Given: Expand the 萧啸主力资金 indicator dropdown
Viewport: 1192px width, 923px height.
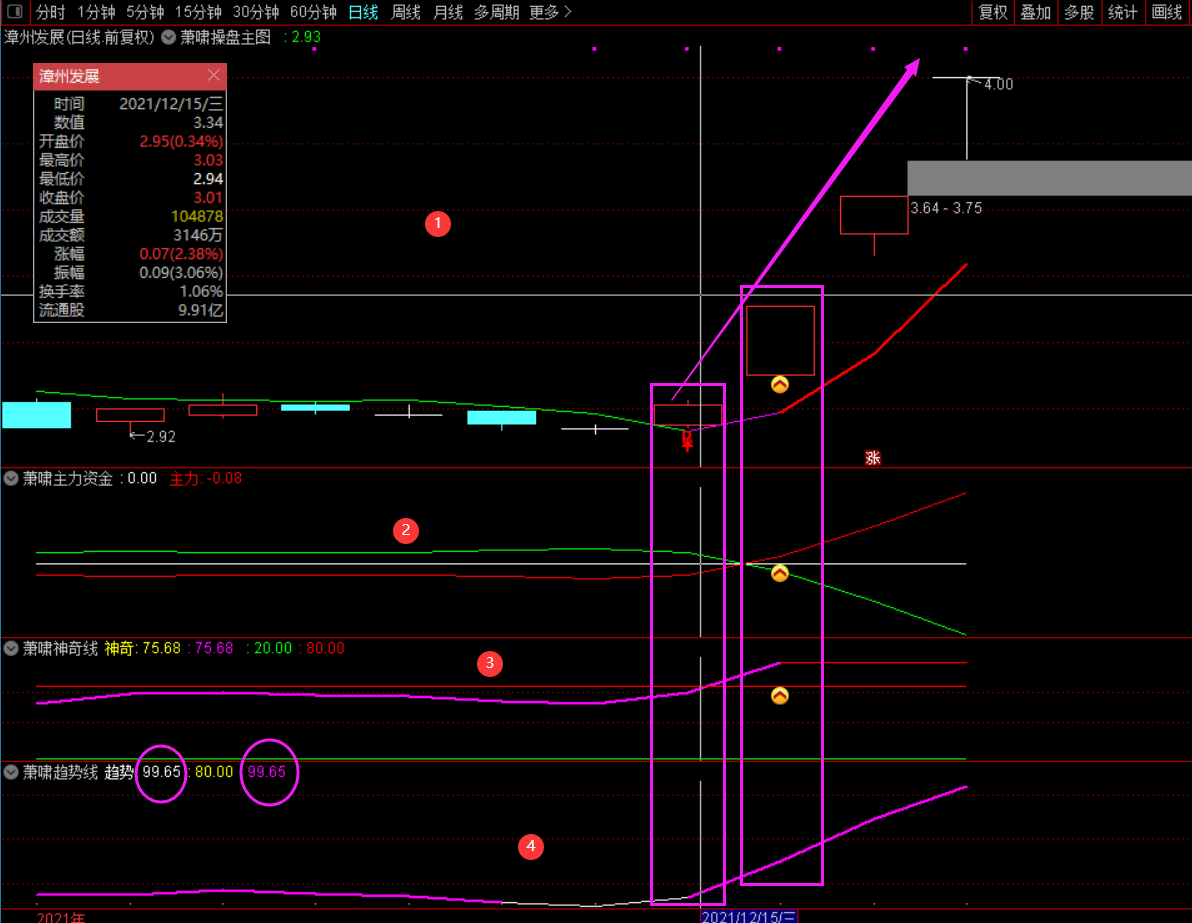Looking at the screenshot, I should click(x=11, y=478).
